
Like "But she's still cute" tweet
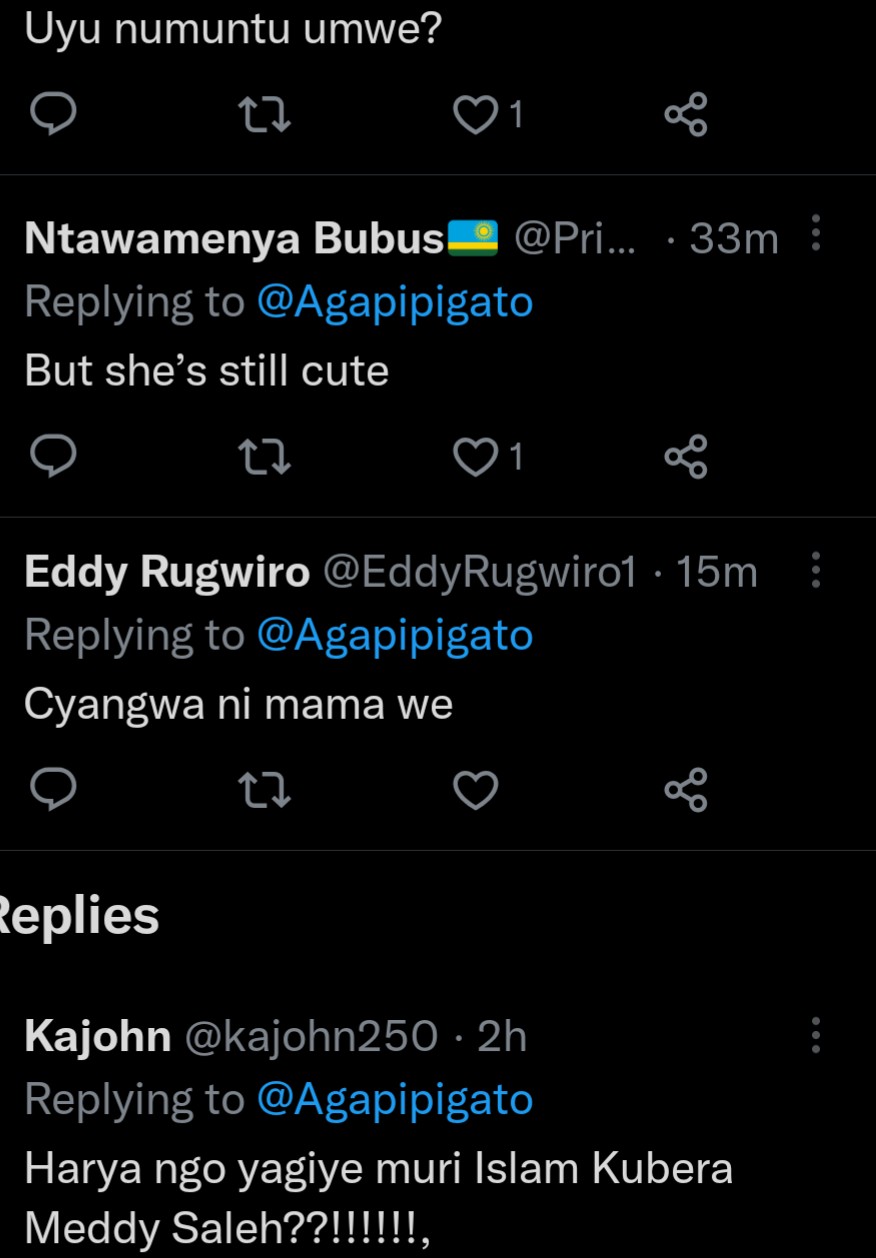(476, 457)
